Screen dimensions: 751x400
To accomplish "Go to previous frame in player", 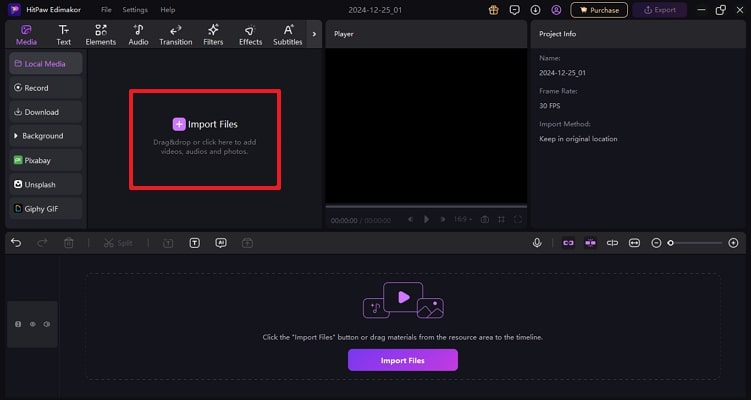I will click(410, 219).
